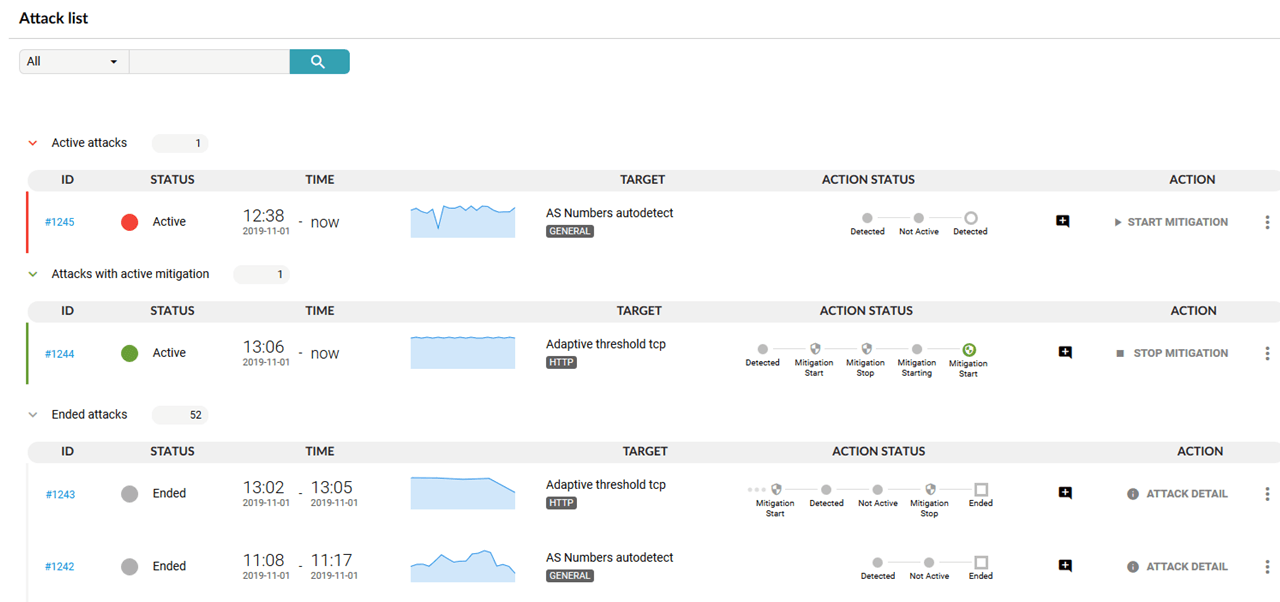Collapse Attacks with active mitigation section
This screenshot has height=602, width=1280.
click(33, 274)
